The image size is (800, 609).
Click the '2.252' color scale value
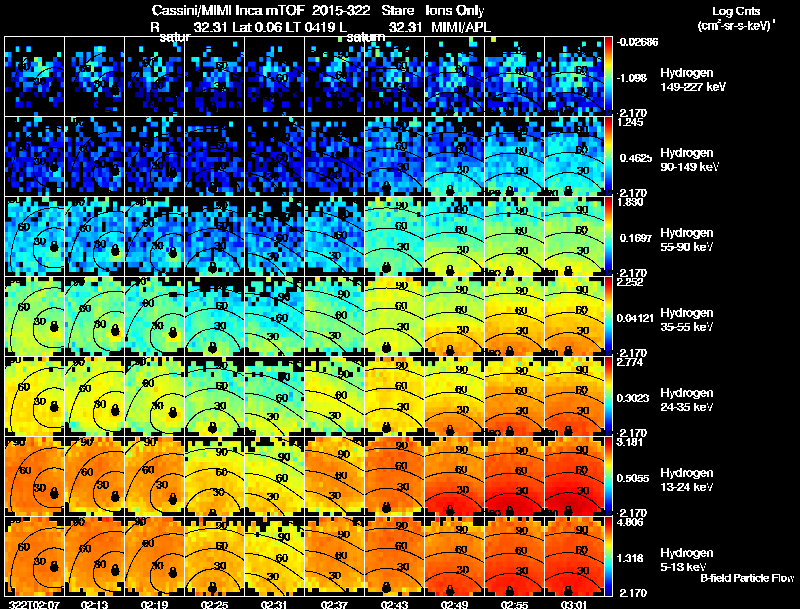(x=630, y=282)
